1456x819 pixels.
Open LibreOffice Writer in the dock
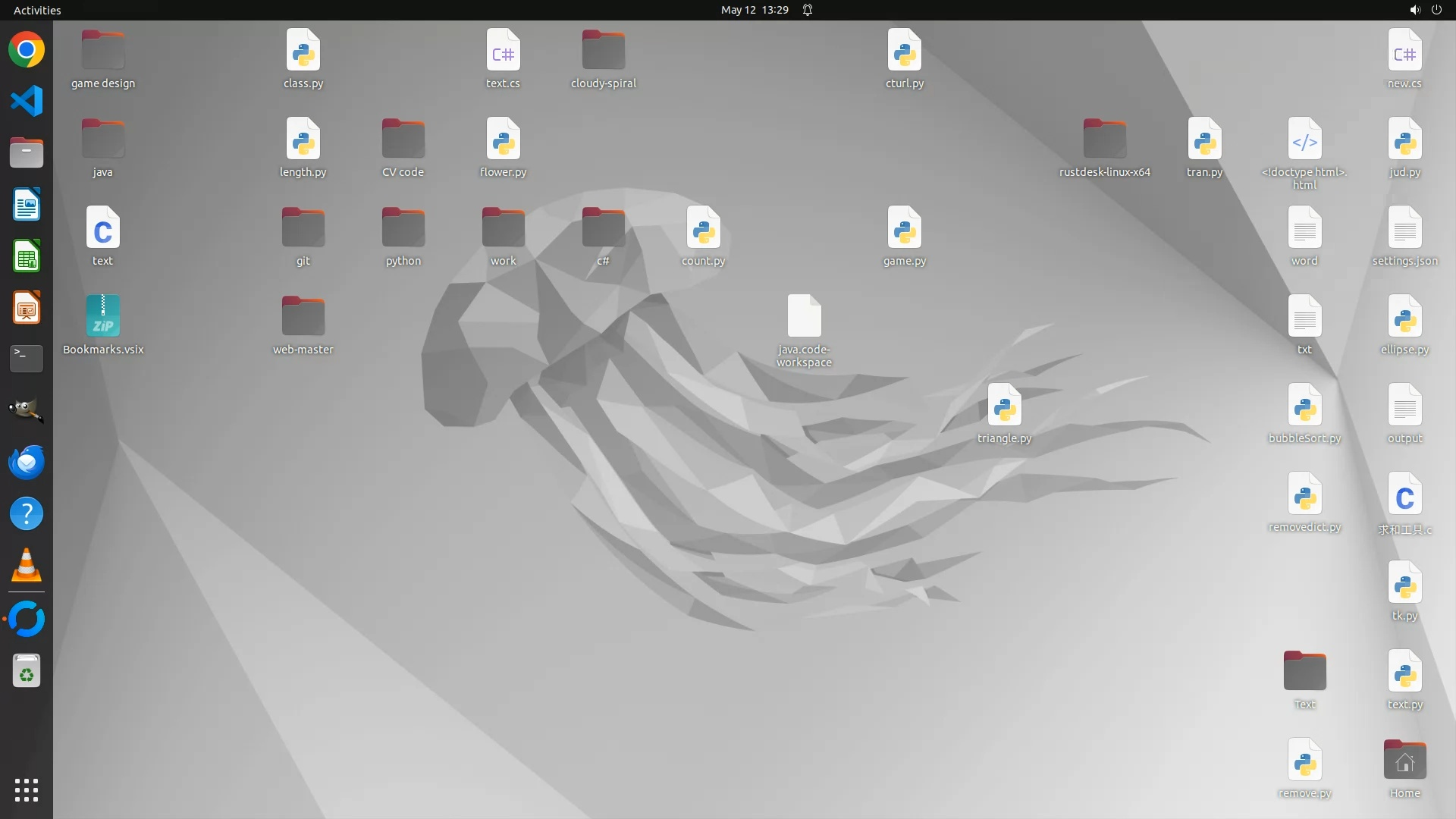27,204
